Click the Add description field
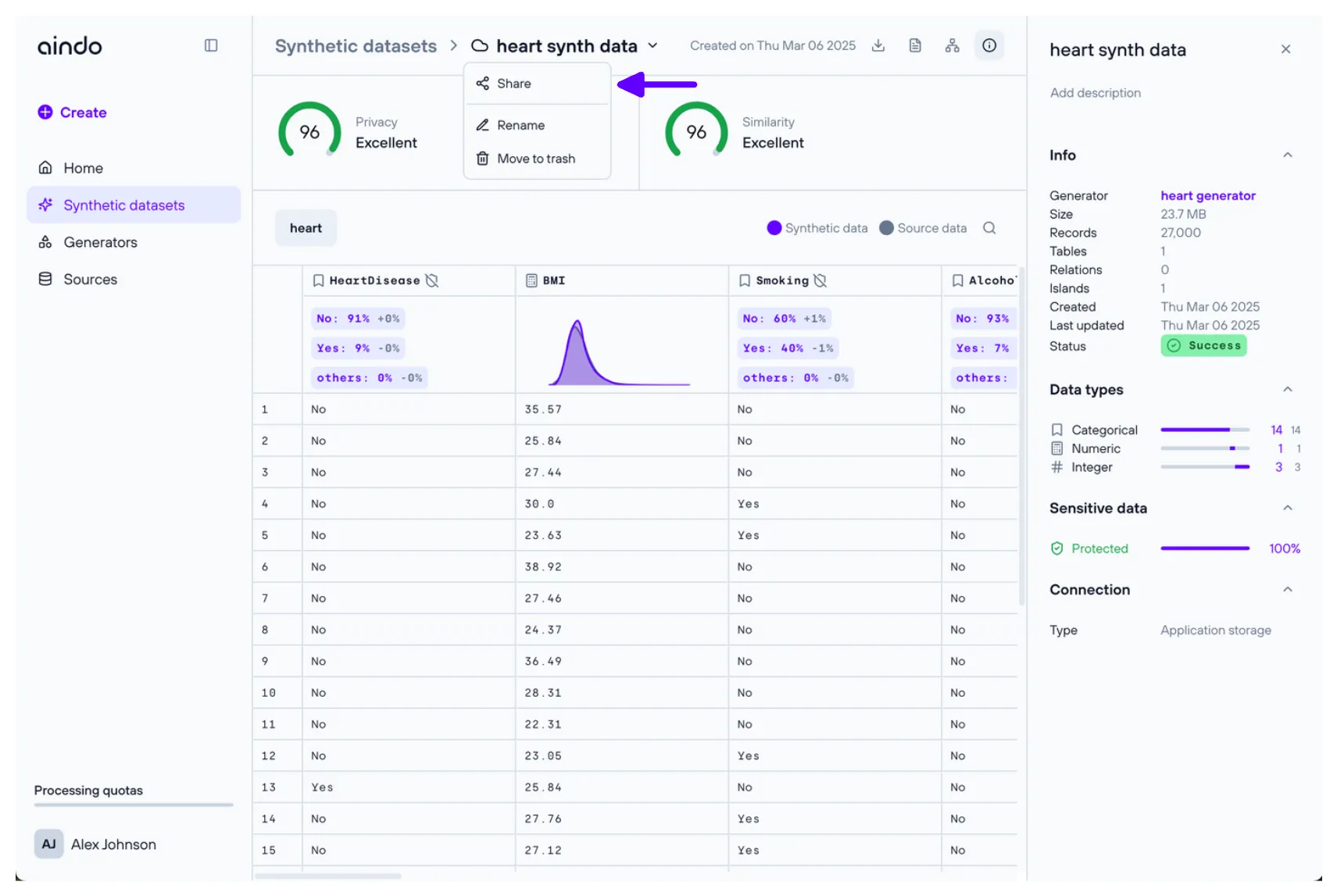Image resolution: width=1337 pixels, height=896 pixels. (1095, 93)
